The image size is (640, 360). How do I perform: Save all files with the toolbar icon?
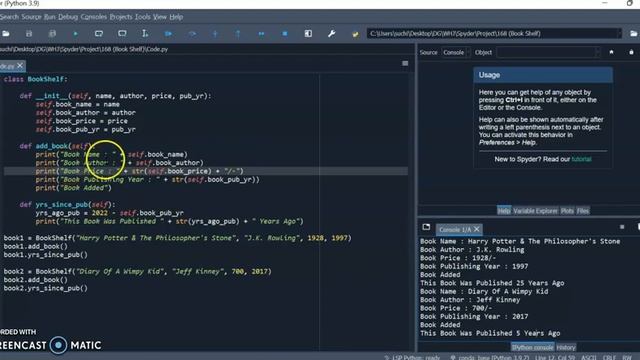52,33
